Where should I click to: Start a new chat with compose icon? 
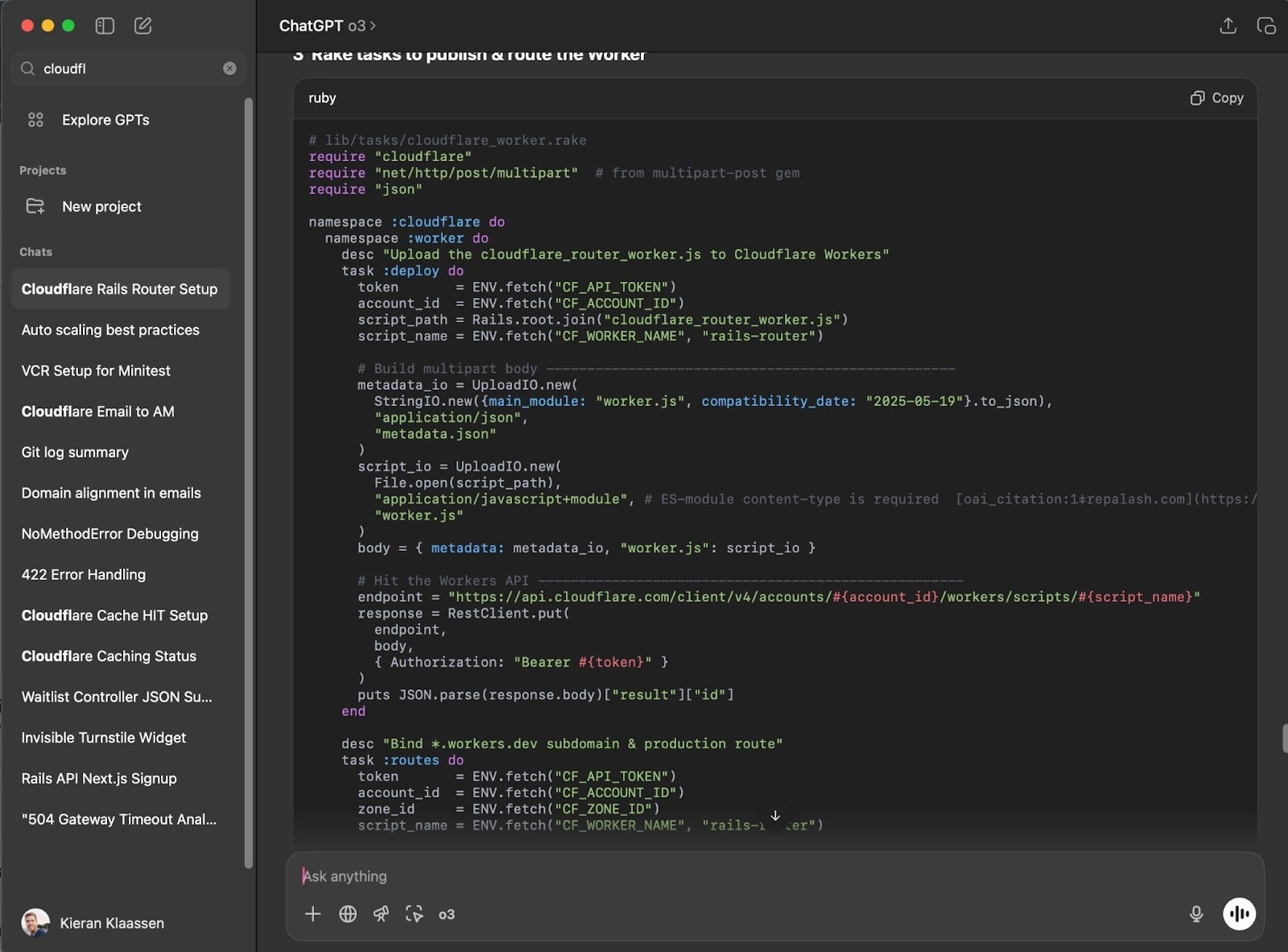[x=142, y=26]
